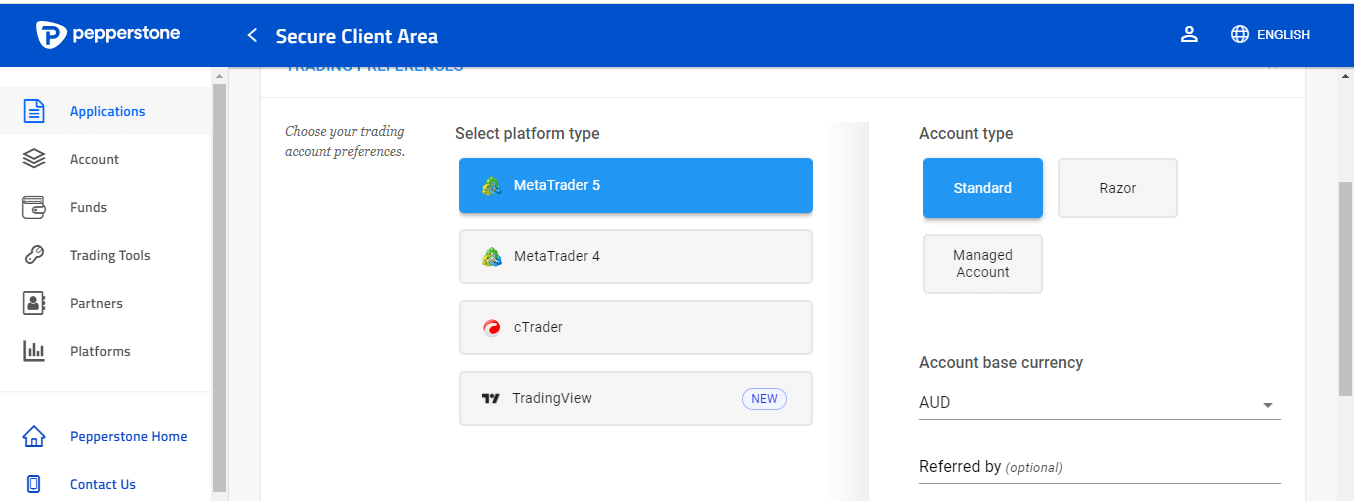Open the Account base currency dropdown
The image size is (1354, 501).
pos(1100,403)
